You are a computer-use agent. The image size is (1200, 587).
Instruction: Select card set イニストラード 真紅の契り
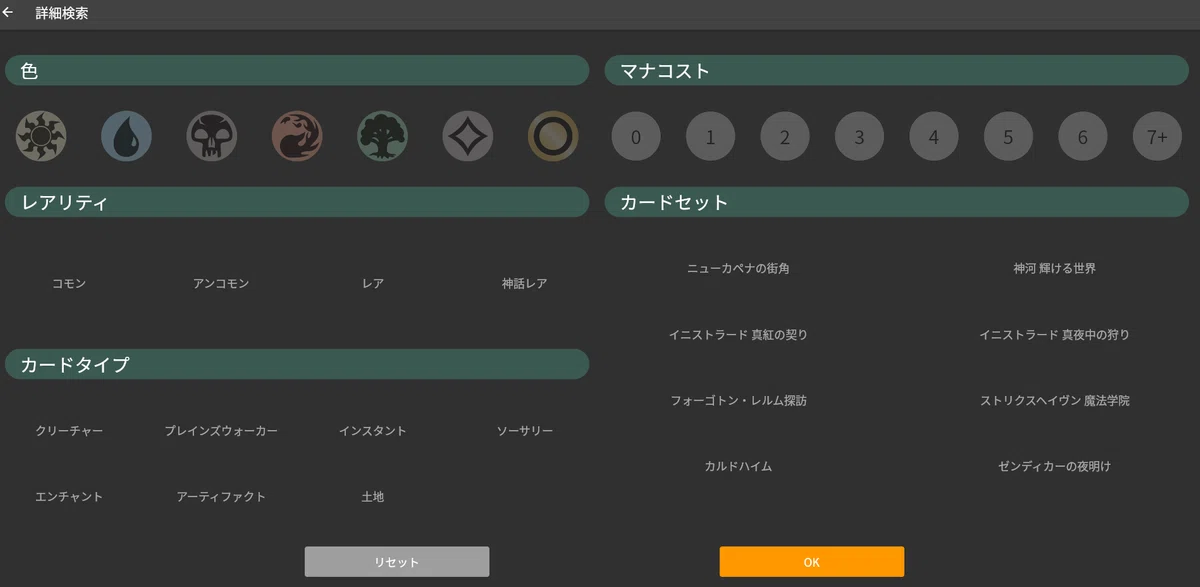[738, 335]
